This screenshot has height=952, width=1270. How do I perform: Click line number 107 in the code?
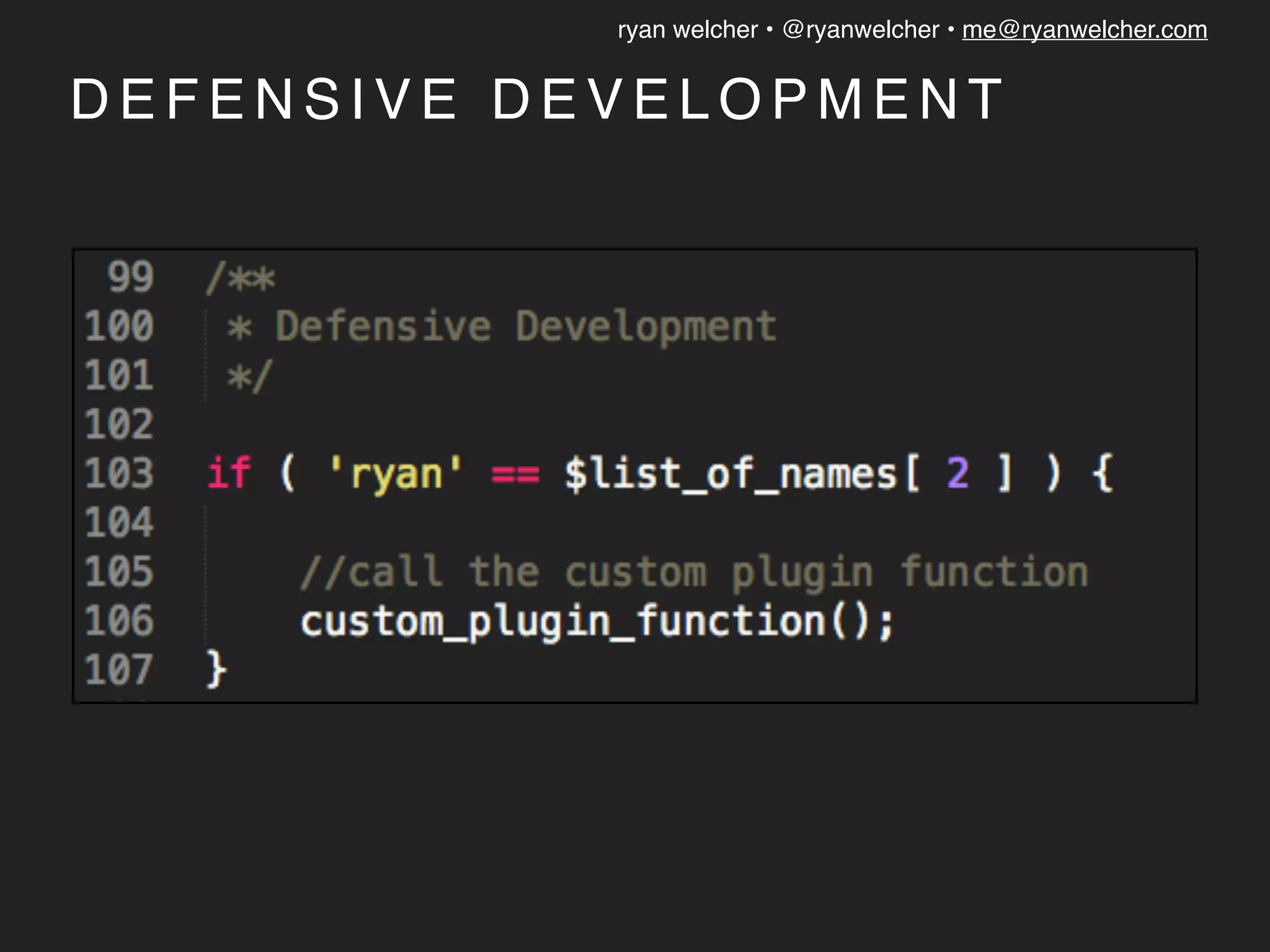pos(119,669)
